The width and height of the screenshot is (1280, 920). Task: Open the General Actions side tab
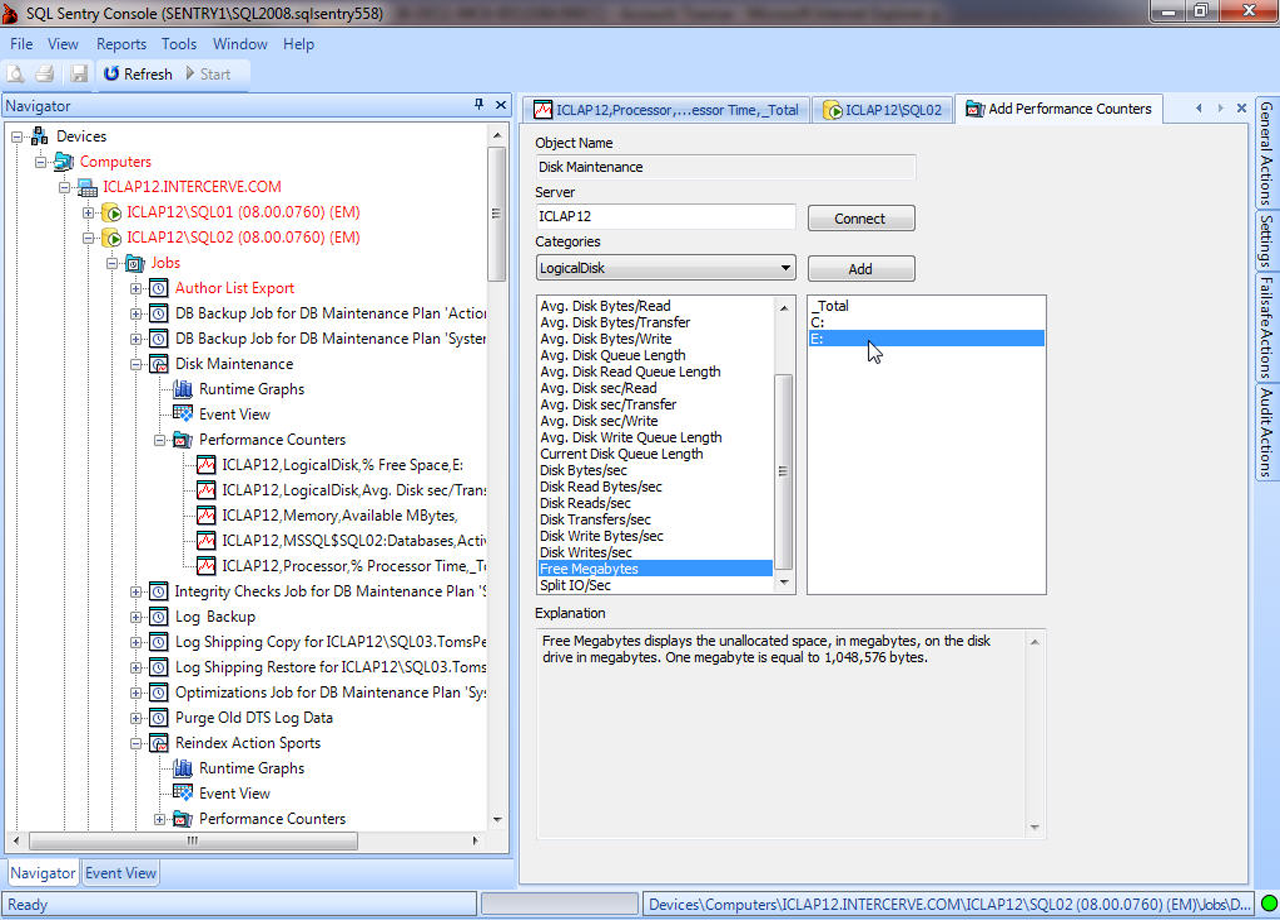click(1267, 153)
